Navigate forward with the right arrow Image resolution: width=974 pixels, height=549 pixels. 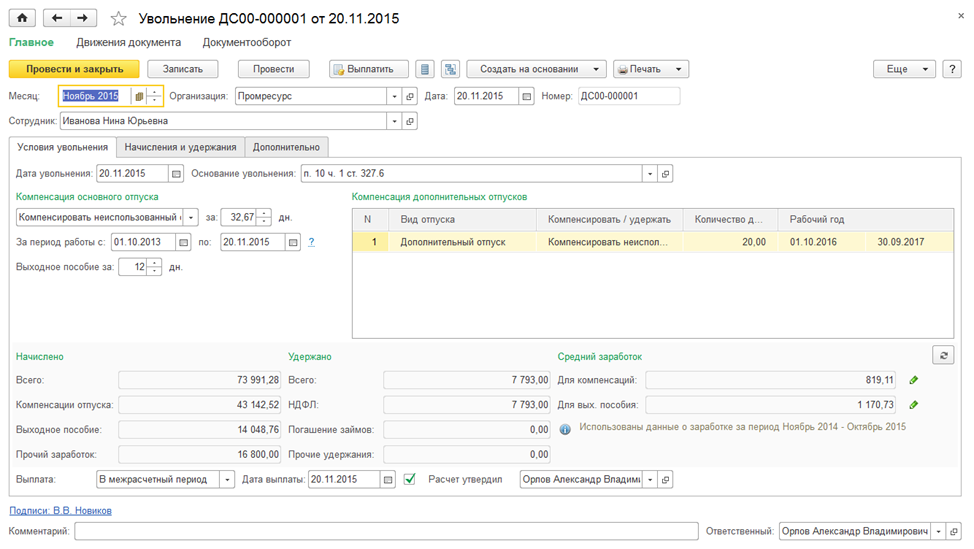tap(83, 18)
